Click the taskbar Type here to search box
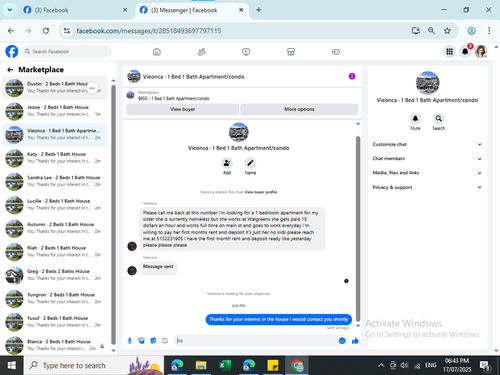 click(x=94, y=365)
